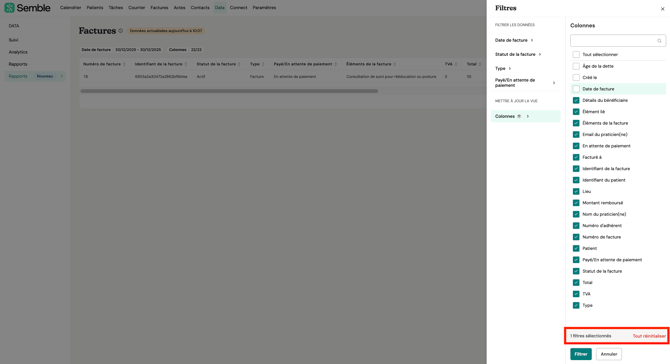Untick Numéro d'adhérent column
This screenshot has height=364, width=670.
576,226
